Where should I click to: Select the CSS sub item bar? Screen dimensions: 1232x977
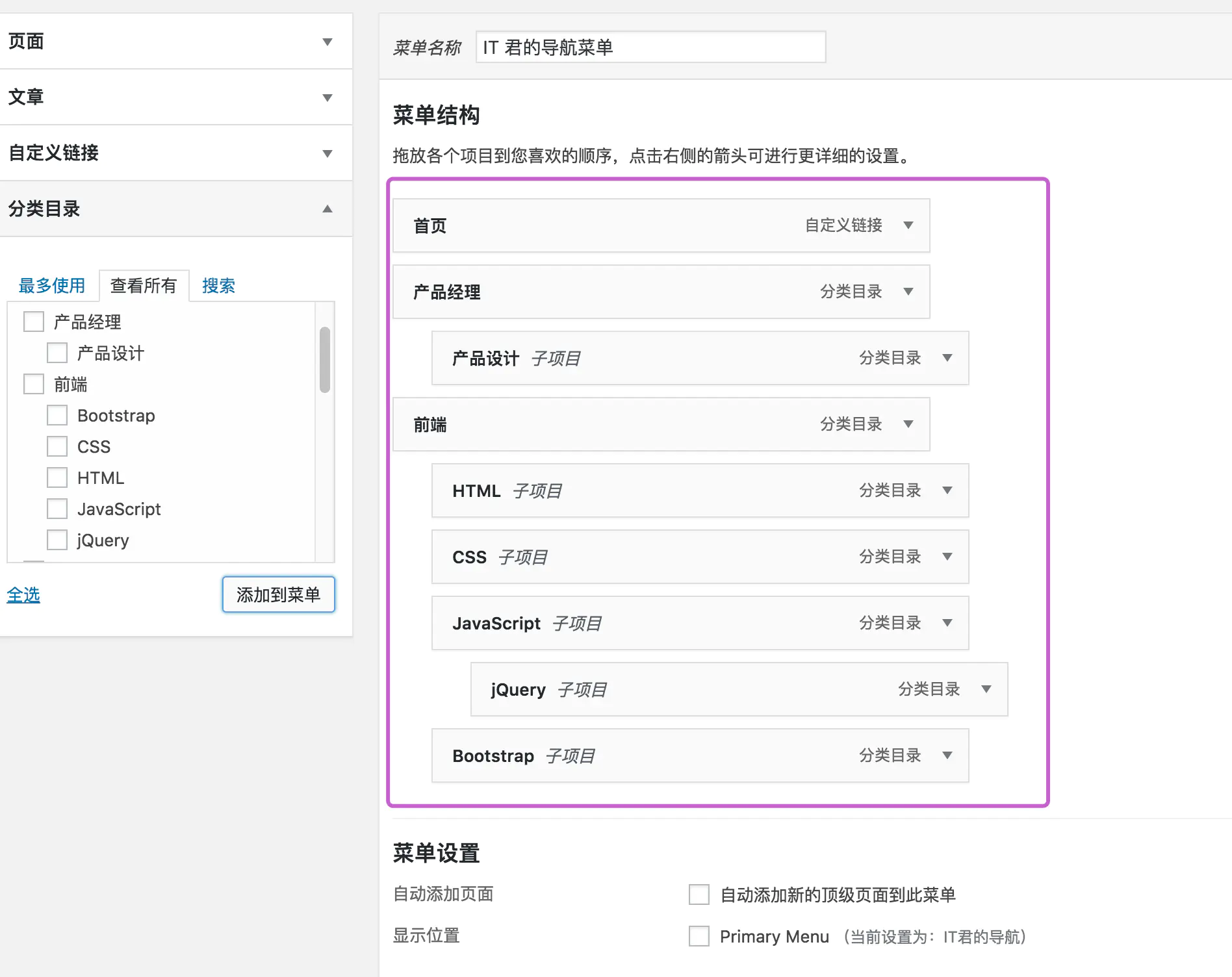[700, 557]
